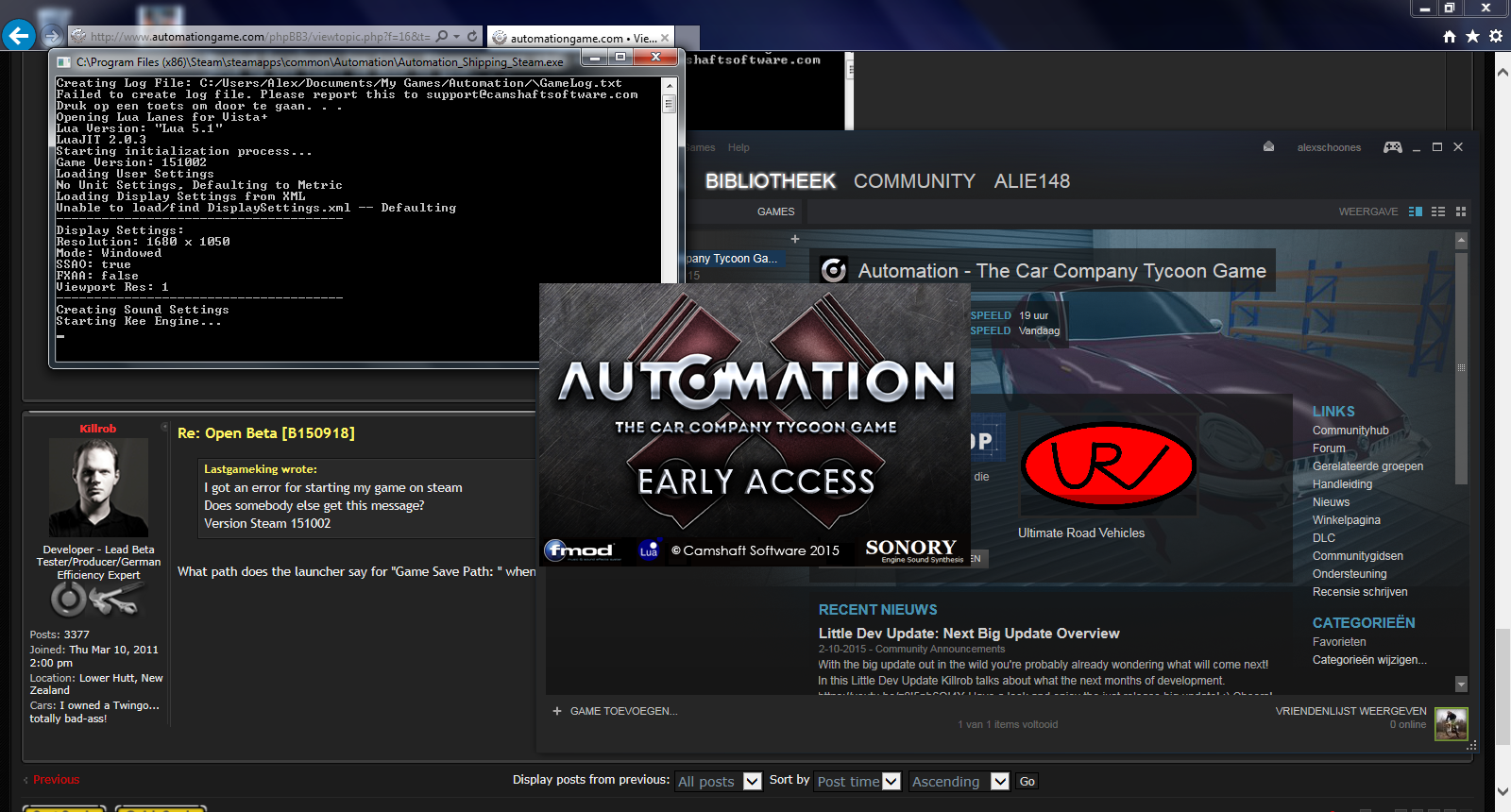
Task: Click Killrob's avatar photo
Action: click(98, 487)
